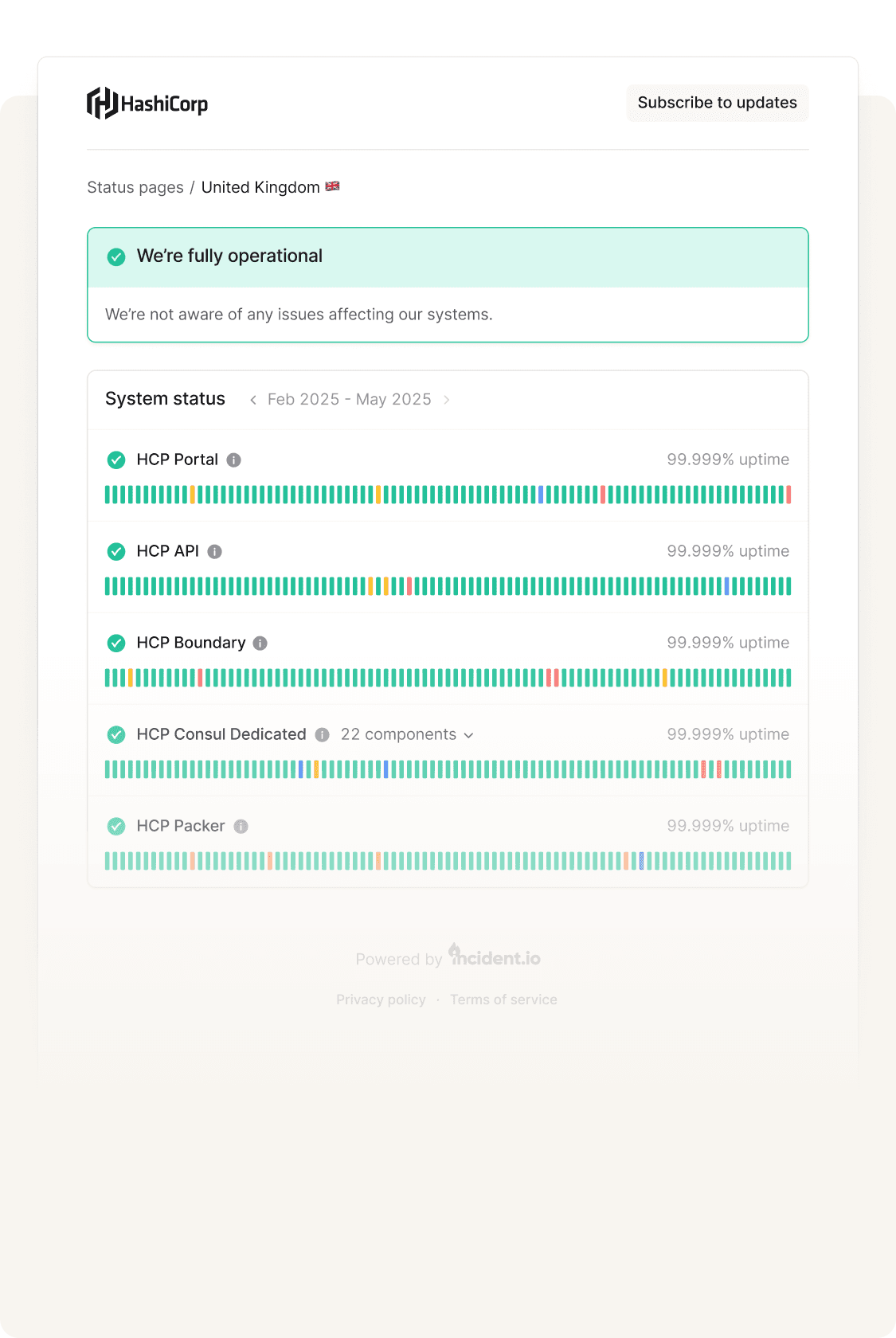
Task: Open the Privacy policy link
Action: point(381,1000)
